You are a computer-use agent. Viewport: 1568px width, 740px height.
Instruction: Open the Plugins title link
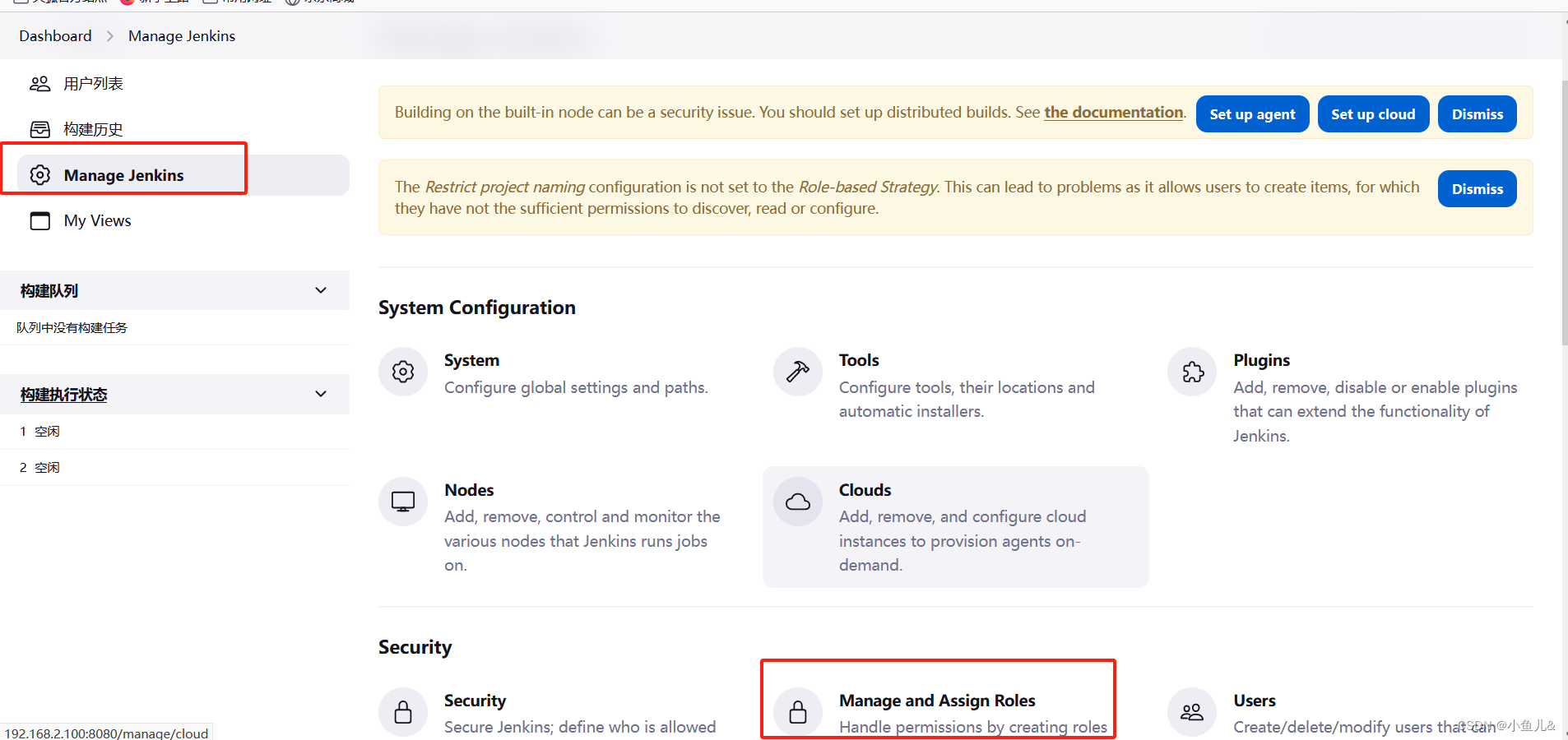coord(1261,360)
